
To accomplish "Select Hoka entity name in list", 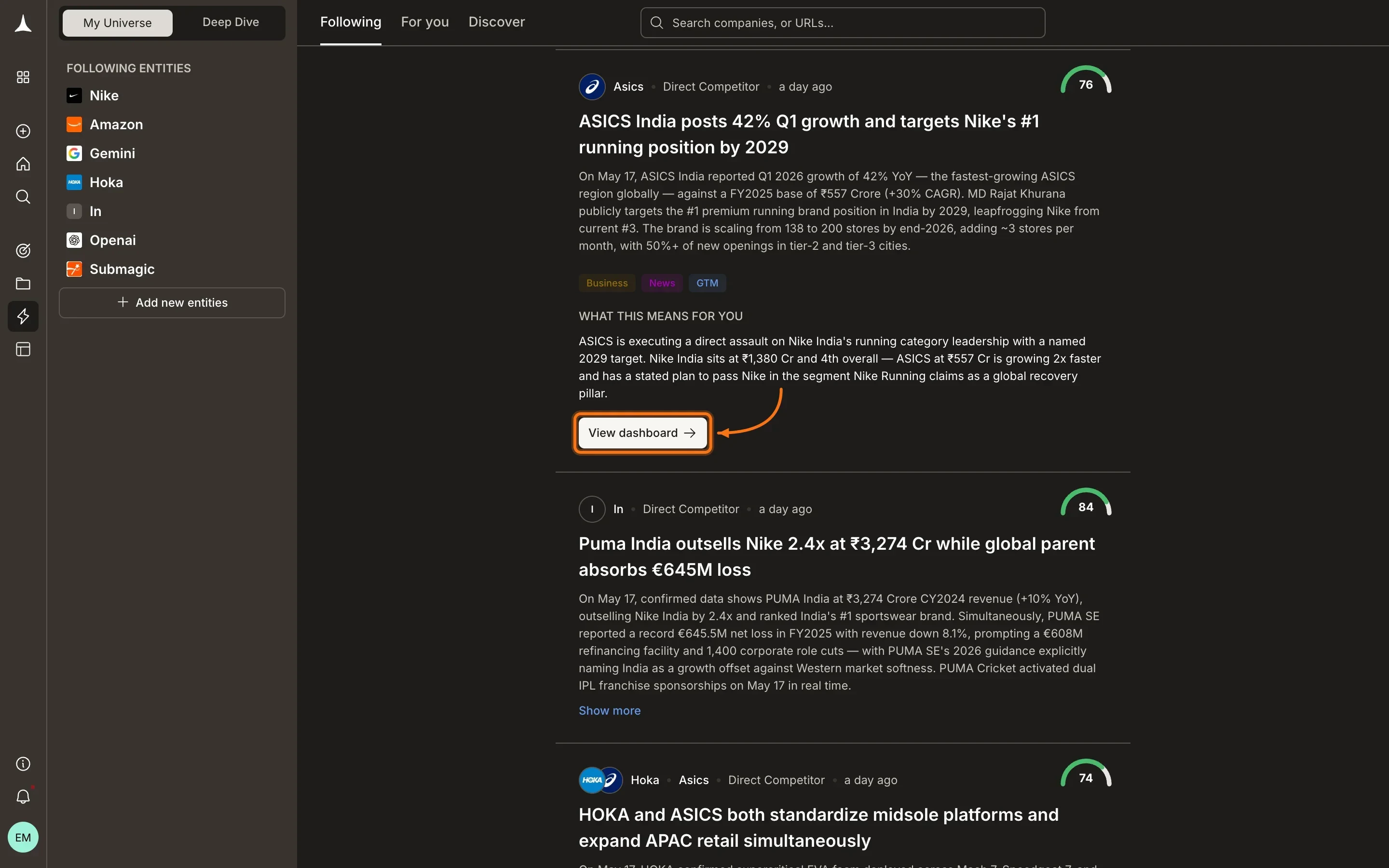I will coord(106,183).
